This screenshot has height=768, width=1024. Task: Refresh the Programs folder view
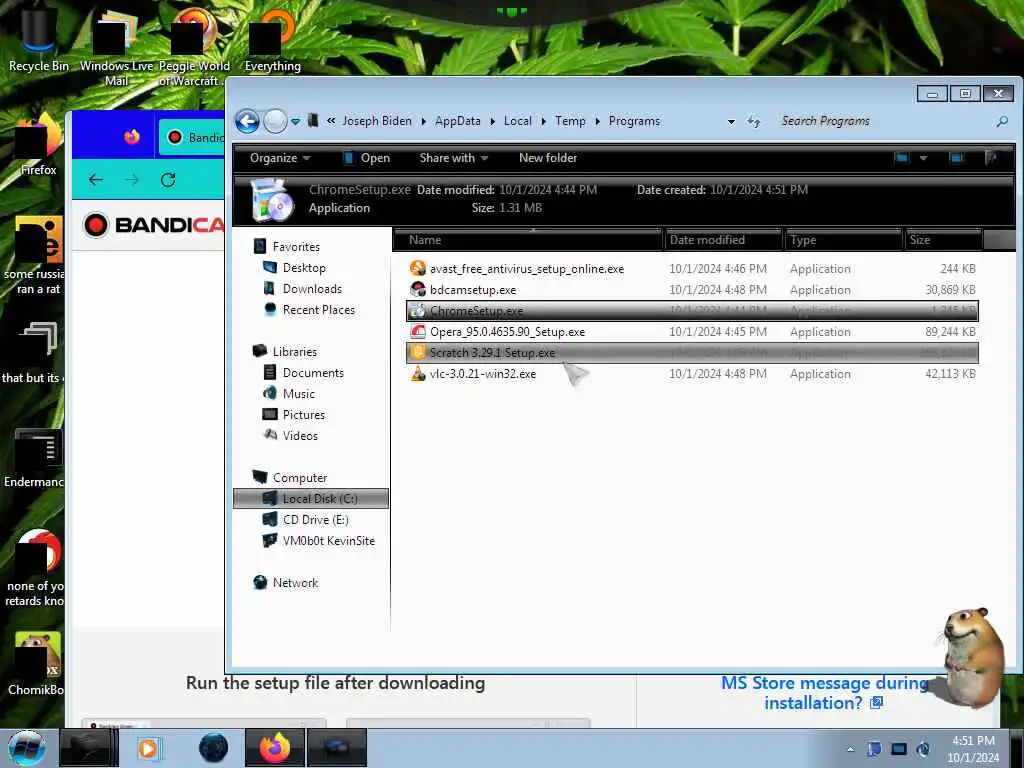pyautogui.click(x=754, y=121)
